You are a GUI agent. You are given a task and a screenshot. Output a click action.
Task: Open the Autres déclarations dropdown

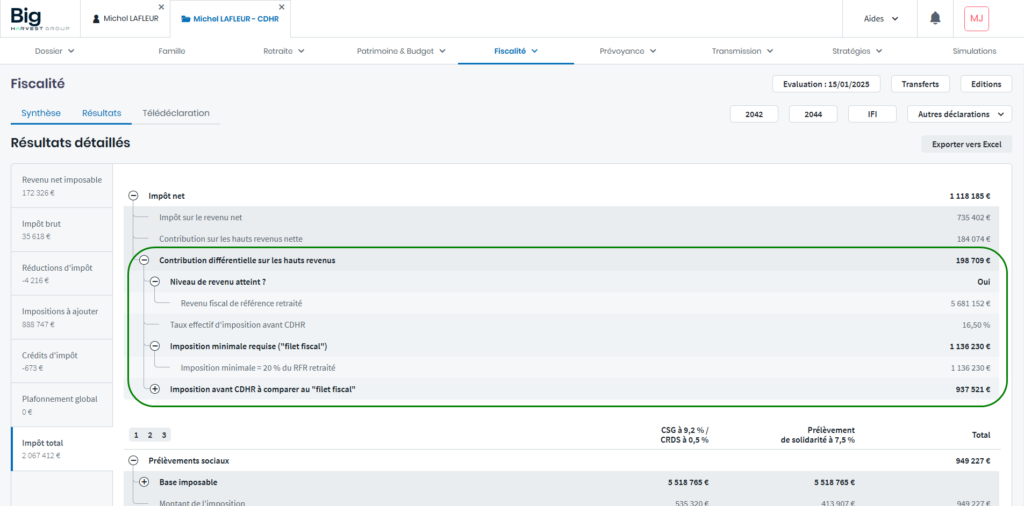click(958, 114)
